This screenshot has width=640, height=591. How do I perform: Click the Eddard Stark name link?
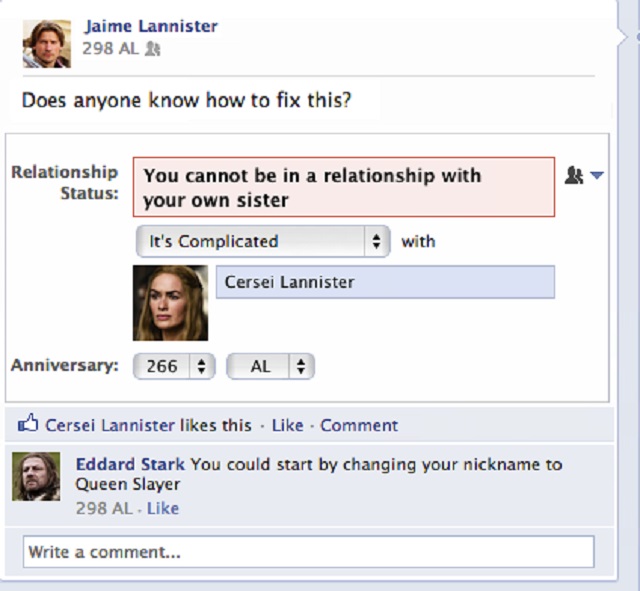pos(130,464)
